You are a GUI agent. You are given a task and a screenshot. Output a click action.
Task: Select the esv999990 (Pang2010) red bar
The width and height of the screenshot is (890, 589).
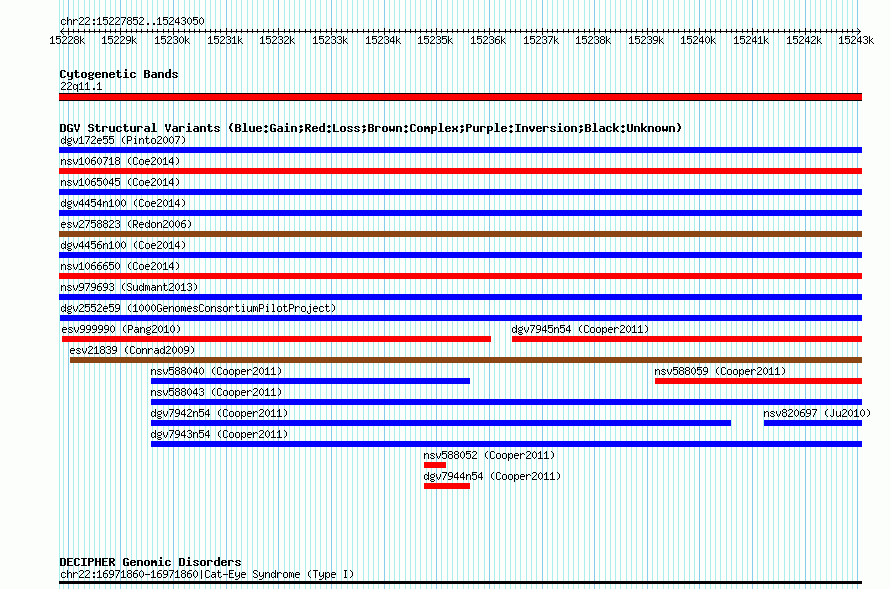pyautogui.click(x=276, y=339)
